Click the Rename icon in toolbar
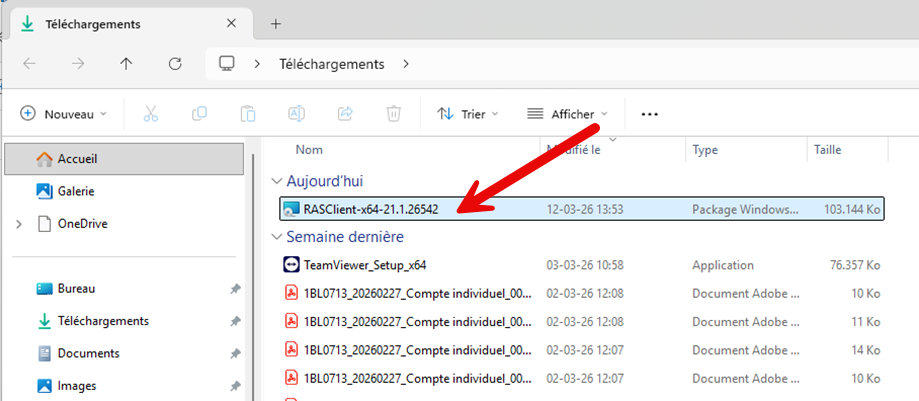The width and height of the screenshot is (919, 401). click(x=297, y=114)
